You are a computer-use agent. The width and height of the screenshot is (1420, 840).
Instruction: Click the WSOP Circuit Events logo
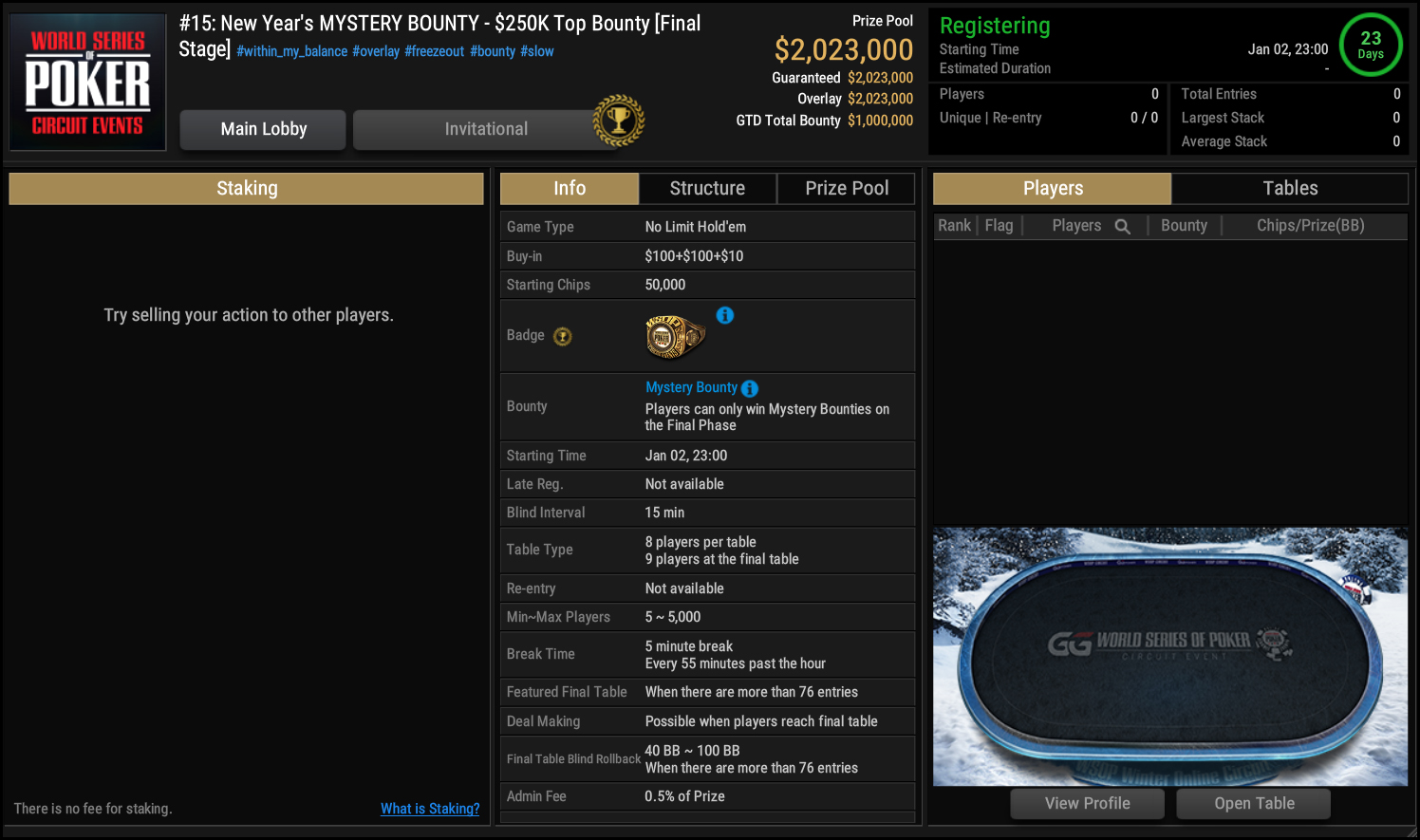pos(87,82)
